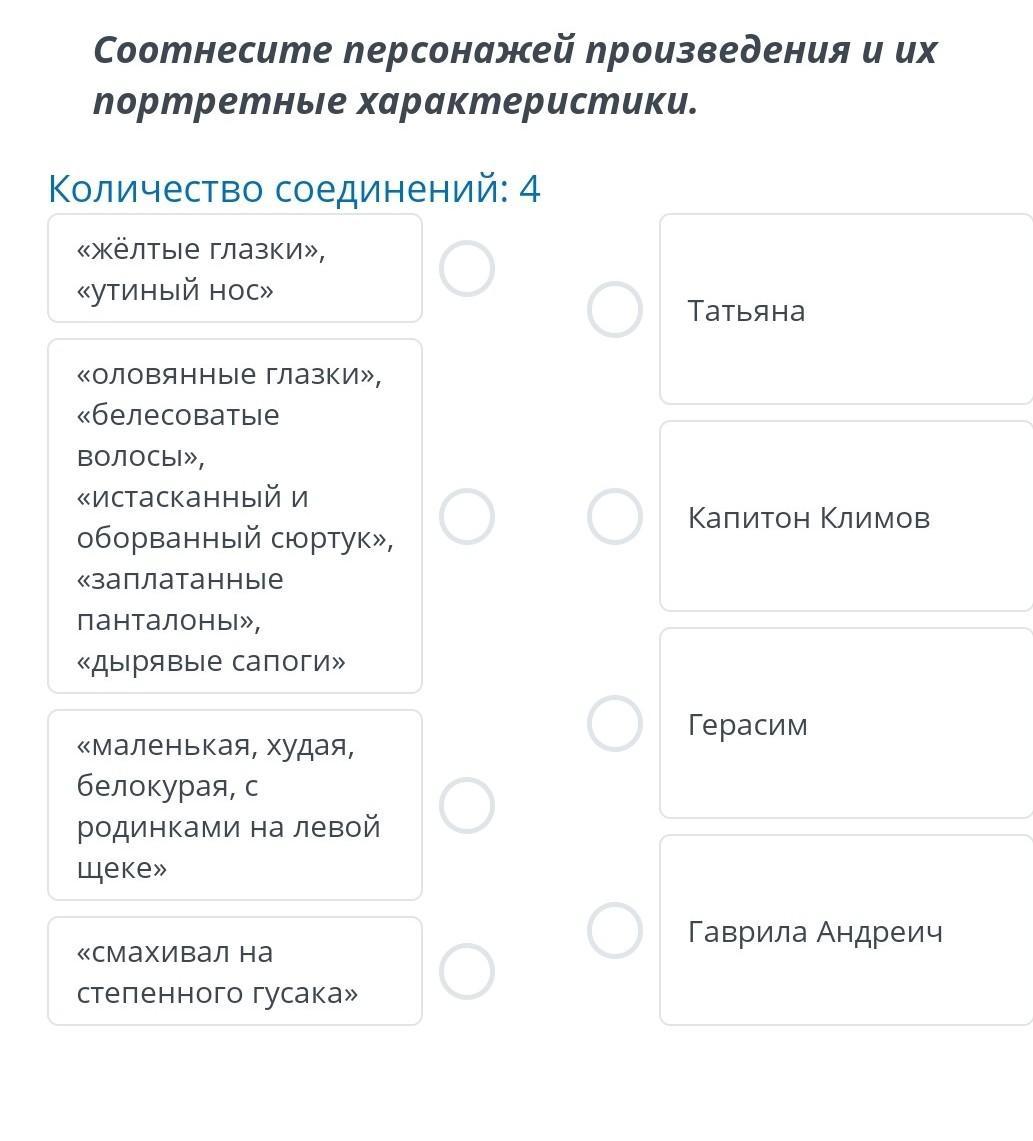Click the Герасим answer card
Viewport: 1033px width, 1141px height.
tap(846, 724)
